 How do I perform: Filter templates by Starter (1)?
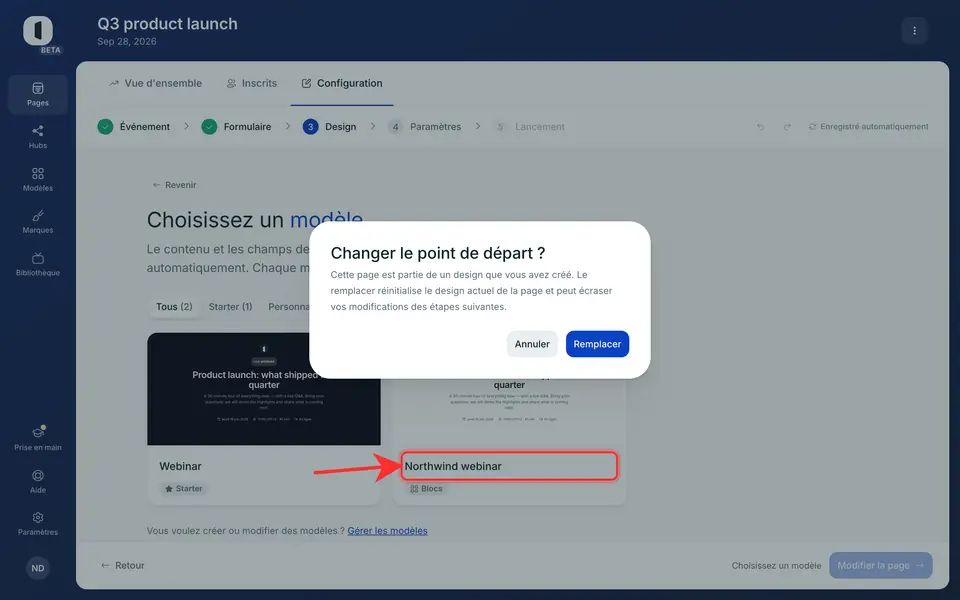(230, 307)
